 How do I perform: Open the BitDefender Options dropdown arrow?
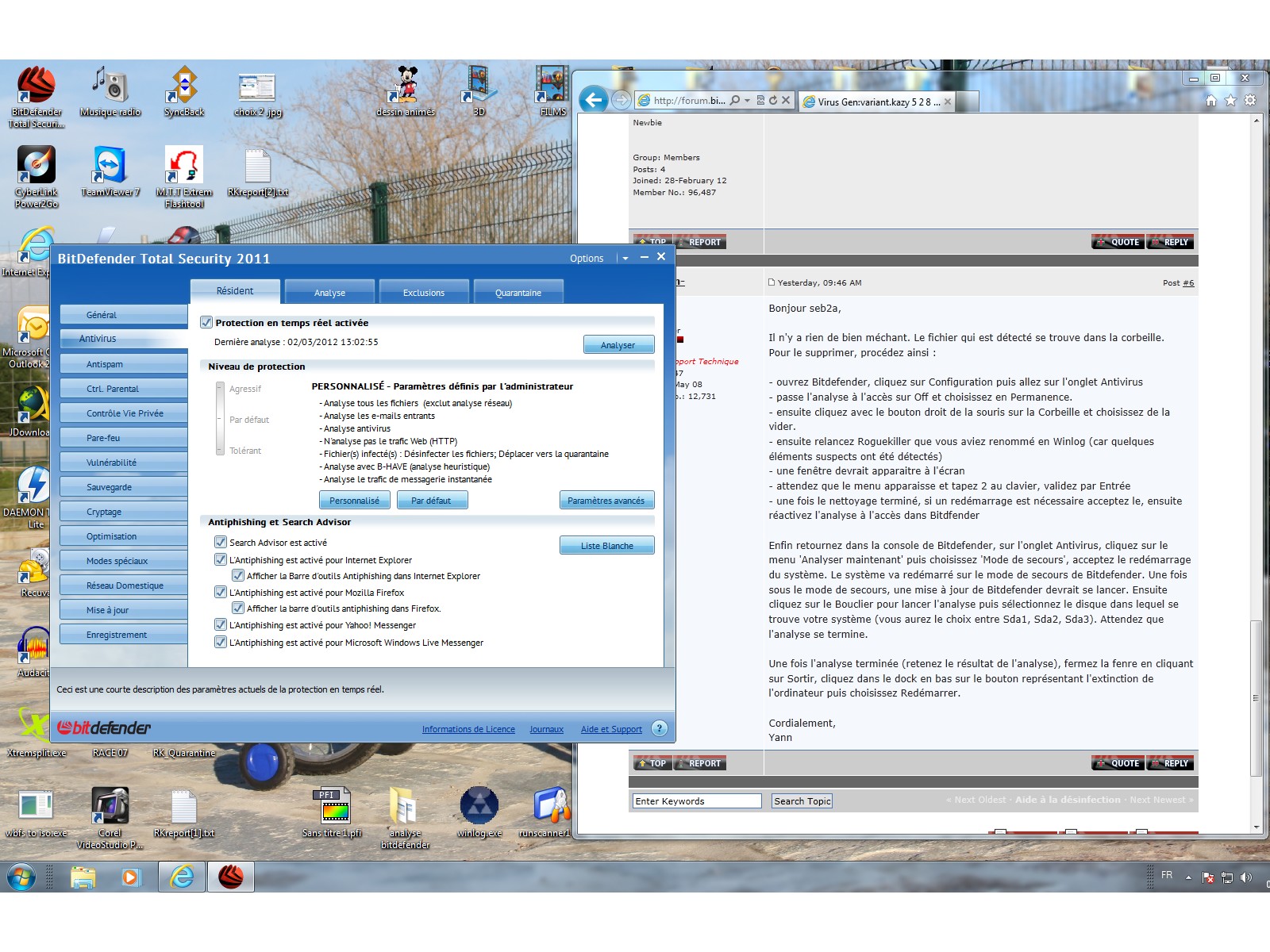point(625,259)
